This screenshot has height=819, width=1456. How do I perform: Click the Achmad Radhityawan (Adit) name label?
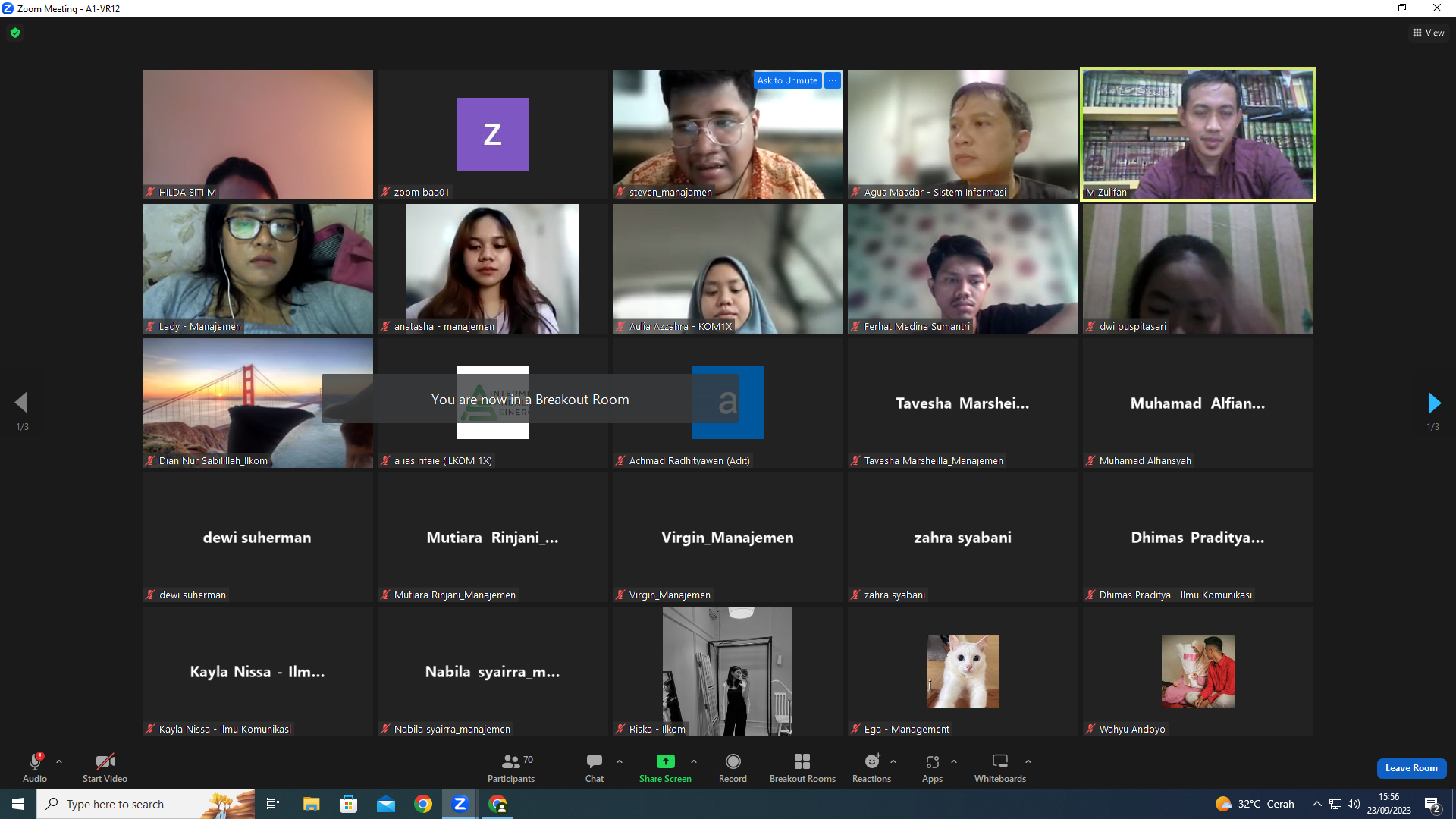pos(689,461)
